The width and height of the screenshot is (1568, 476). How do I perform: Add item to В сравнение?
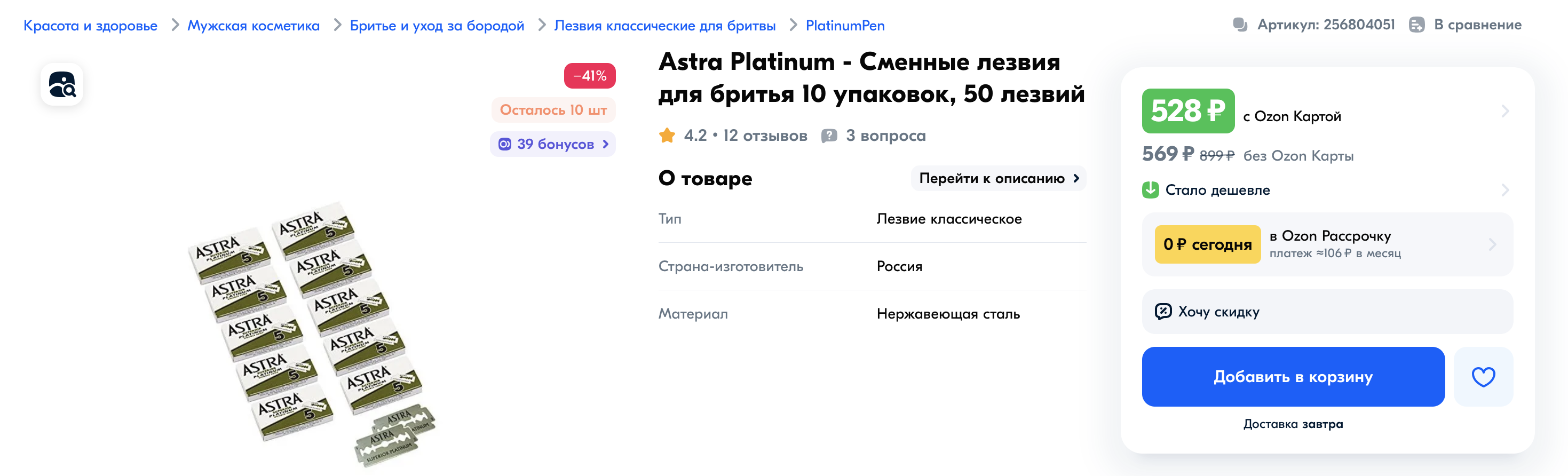click(1477, 25)
